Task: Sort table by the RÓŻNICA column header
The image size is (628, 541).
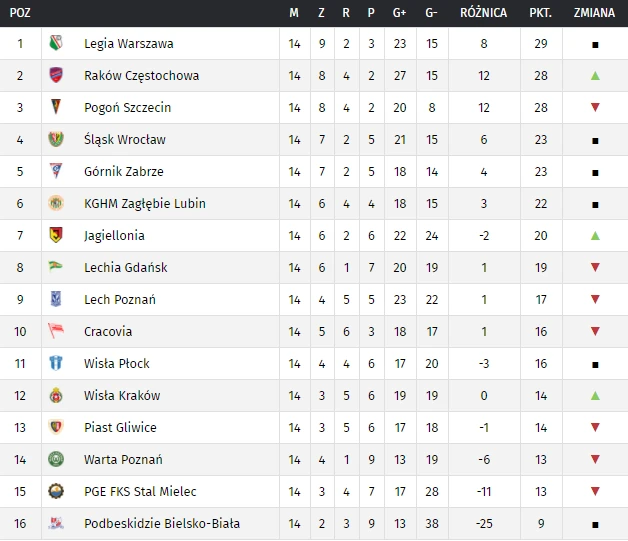Action: [x=484, y=13]
